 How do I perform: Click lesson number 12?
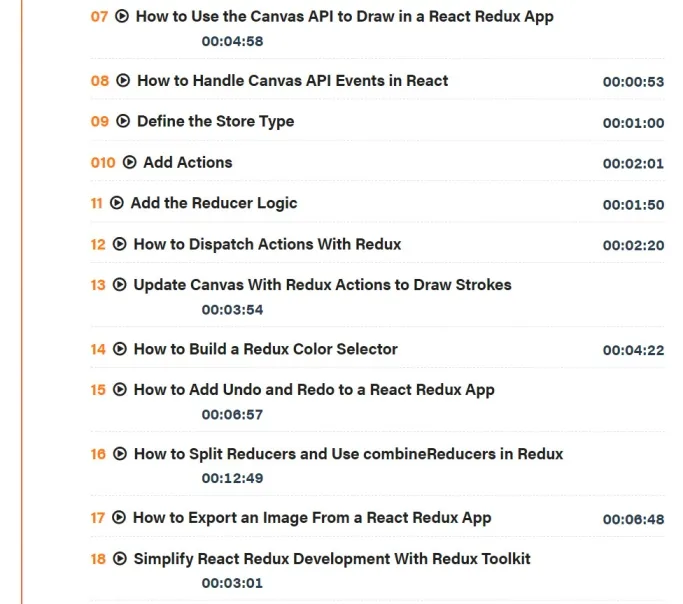pos(98,245)
